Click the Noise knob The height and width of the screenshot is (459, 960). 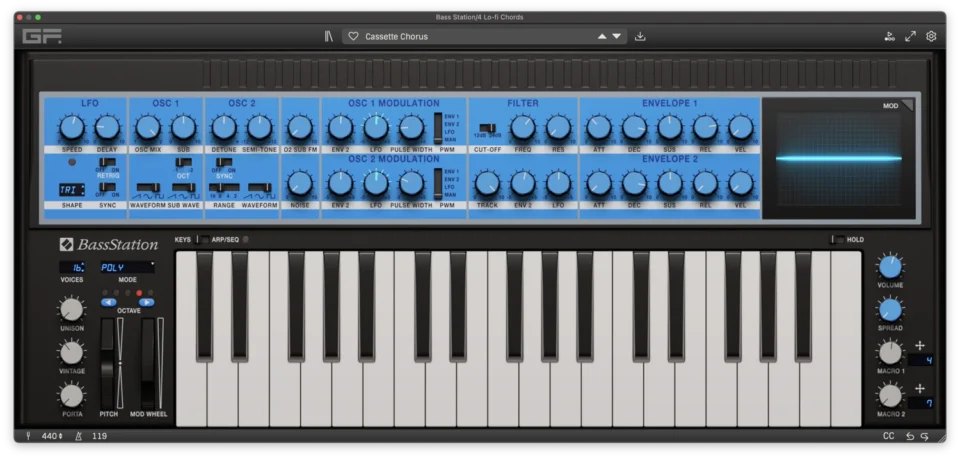pos(300,184)
